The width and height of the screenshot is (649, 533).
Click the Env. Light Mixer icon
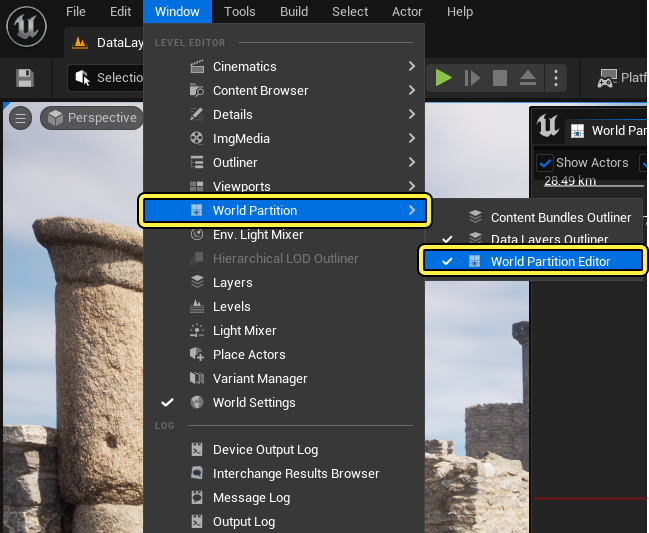(x=197, y=235)
